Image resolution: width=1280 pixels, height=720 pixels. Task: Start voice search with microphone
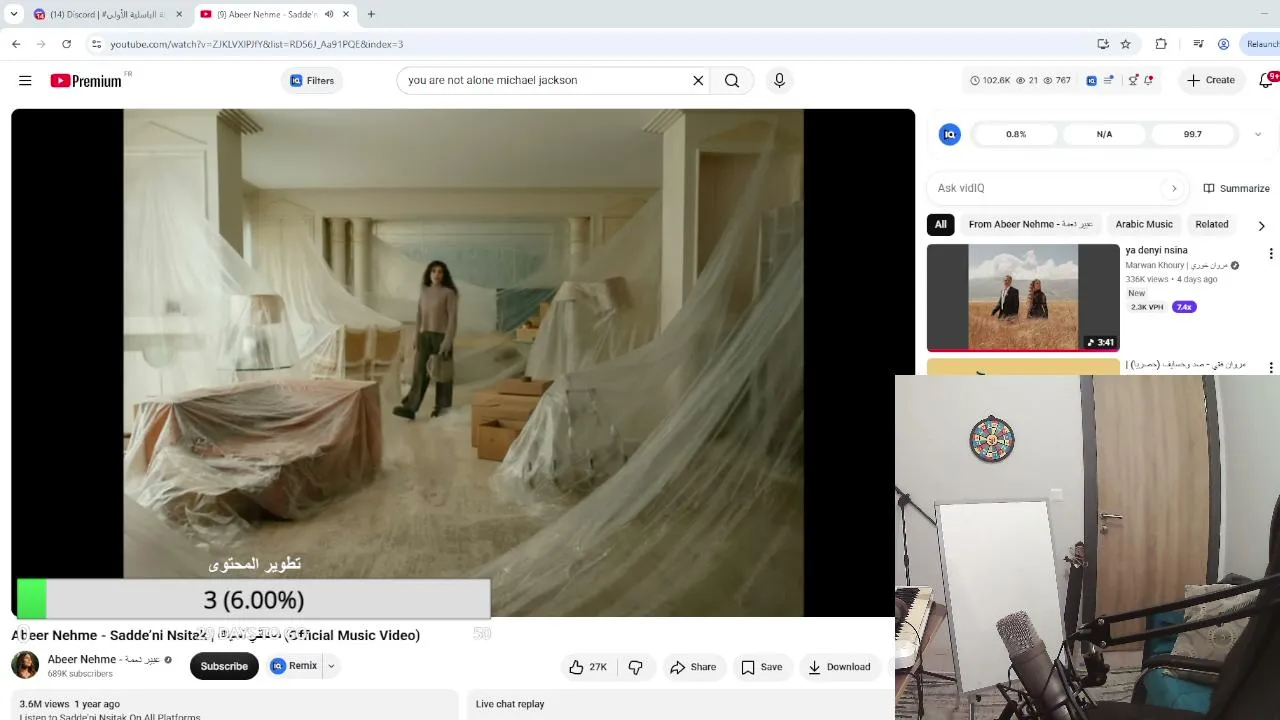click(x=780, y=80)
